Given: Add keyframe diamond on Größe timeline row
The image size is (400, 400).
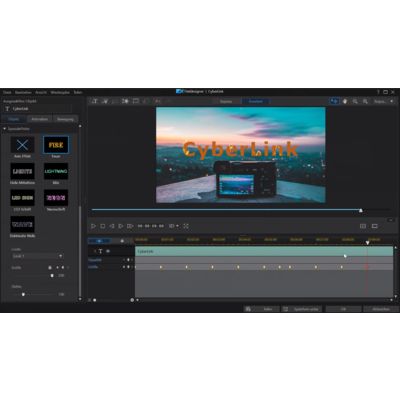Looking at the screenshot, I should (128, 267).
